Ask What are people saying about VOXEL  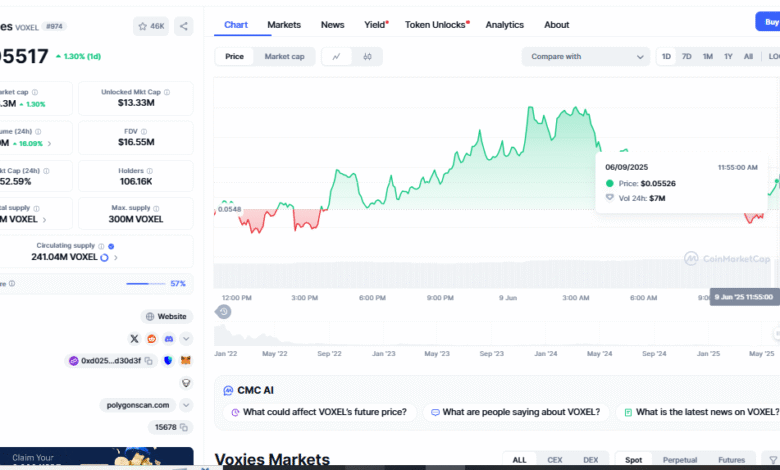coord(516,412)
